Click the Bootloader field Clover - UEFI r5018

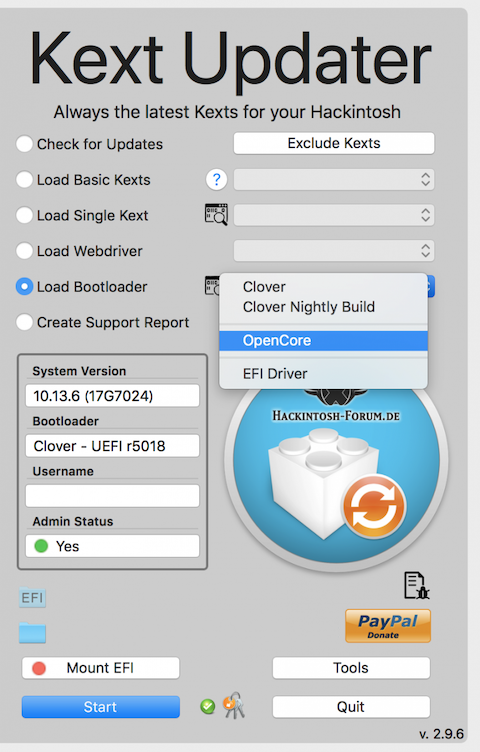[112, 446]
